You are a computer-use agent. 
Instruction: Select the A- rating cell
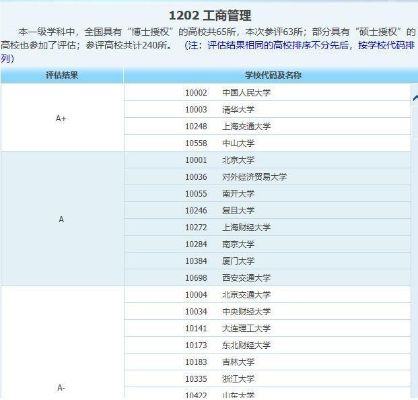pyautogui.click(x=62, y=343)
